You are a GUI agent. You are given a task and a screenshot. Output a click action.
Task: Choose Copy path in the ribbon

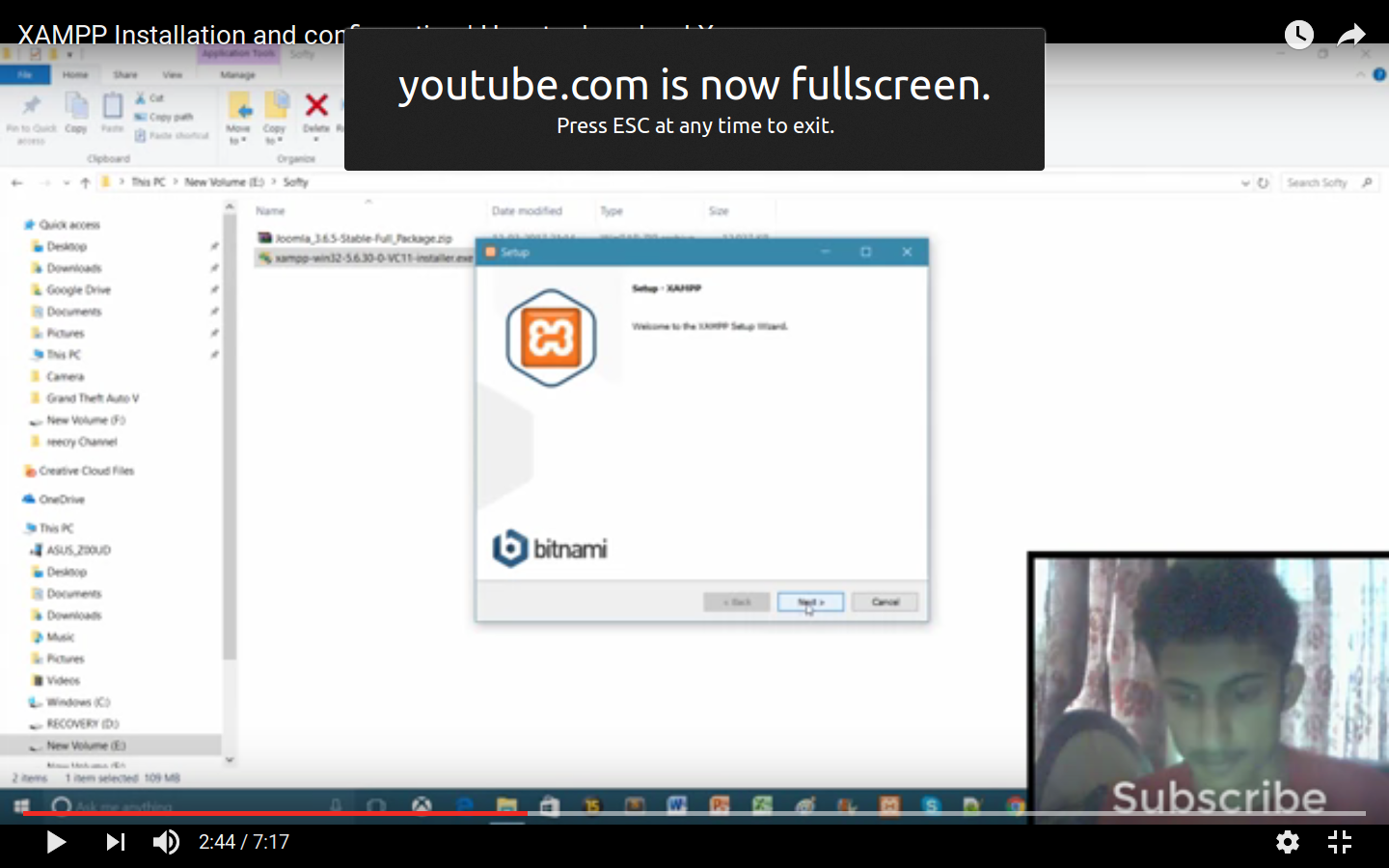click(164, 117)
